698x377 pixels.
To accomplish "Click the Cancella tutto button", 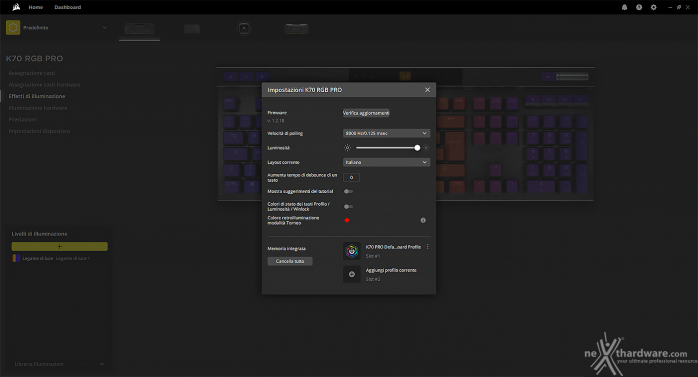I will (290, 261).
